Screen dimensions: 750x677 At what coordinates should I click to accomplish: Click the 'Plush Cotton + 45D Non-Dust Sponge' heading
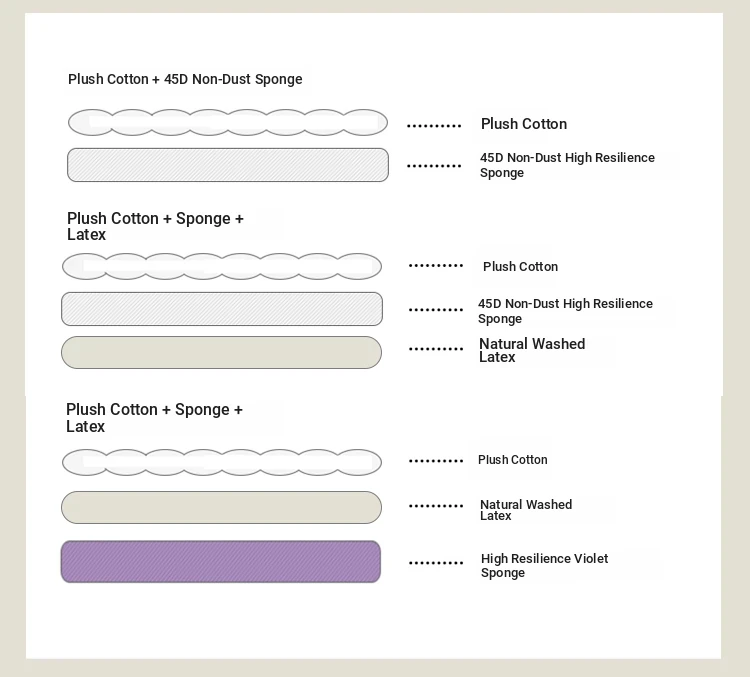click(185, 79)
